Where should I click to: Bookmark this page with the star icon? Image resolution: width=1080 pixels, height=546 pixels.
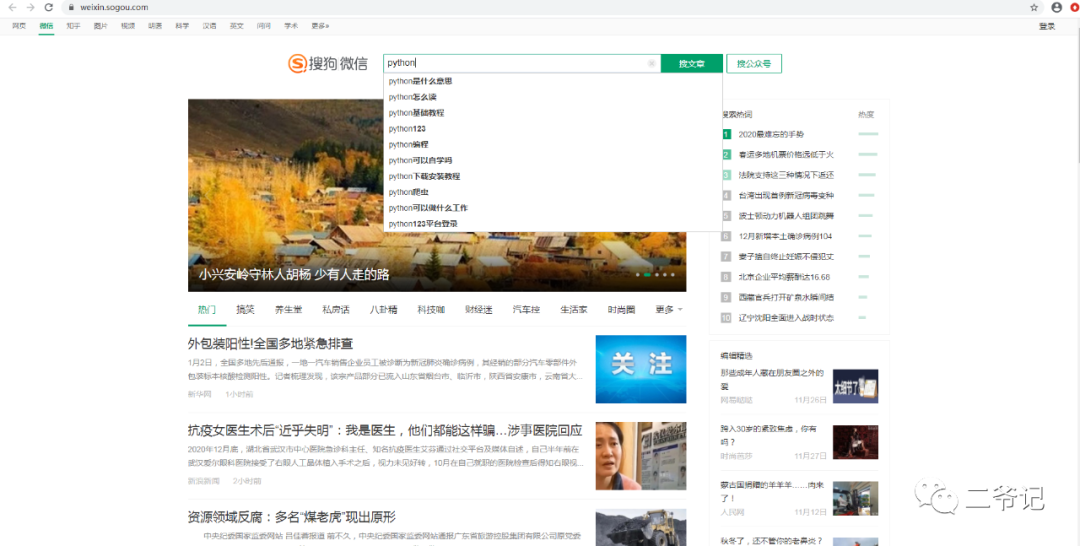pos(1034,8)
